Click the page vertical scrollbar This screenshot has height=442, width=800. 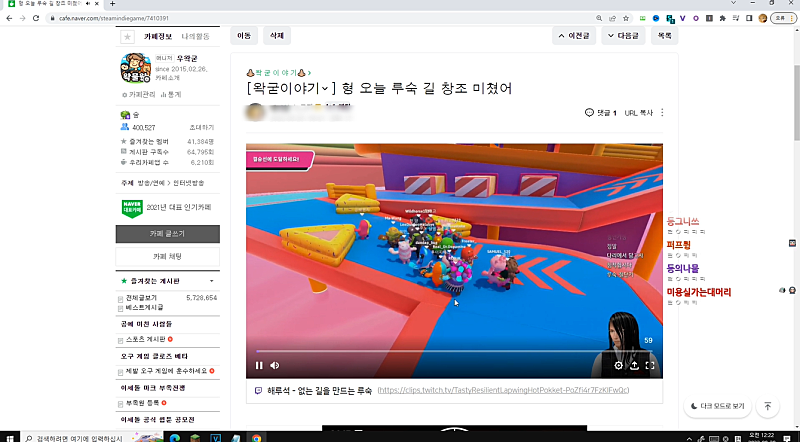click(796, 102)
